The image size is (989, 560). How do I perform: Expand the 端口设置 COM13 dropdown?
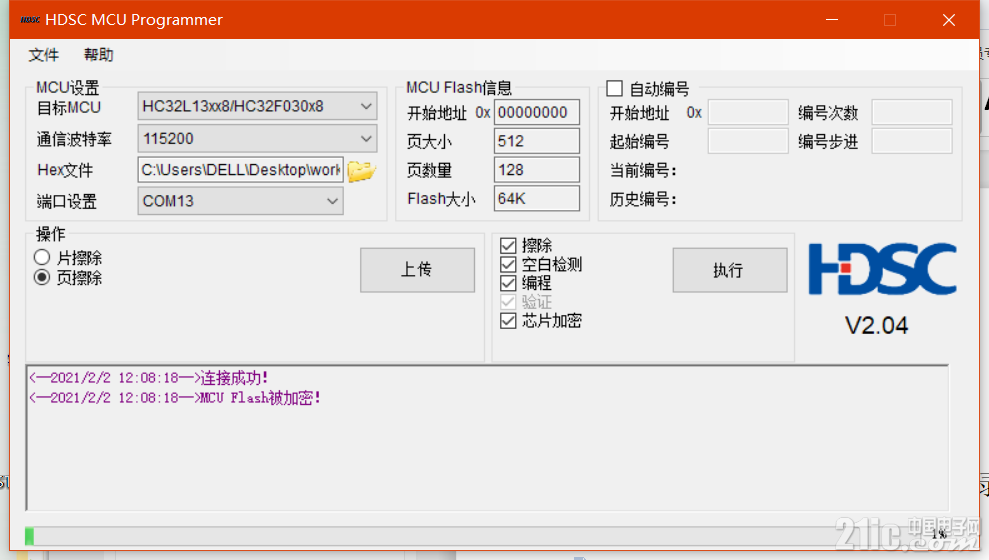pos(240,201)
